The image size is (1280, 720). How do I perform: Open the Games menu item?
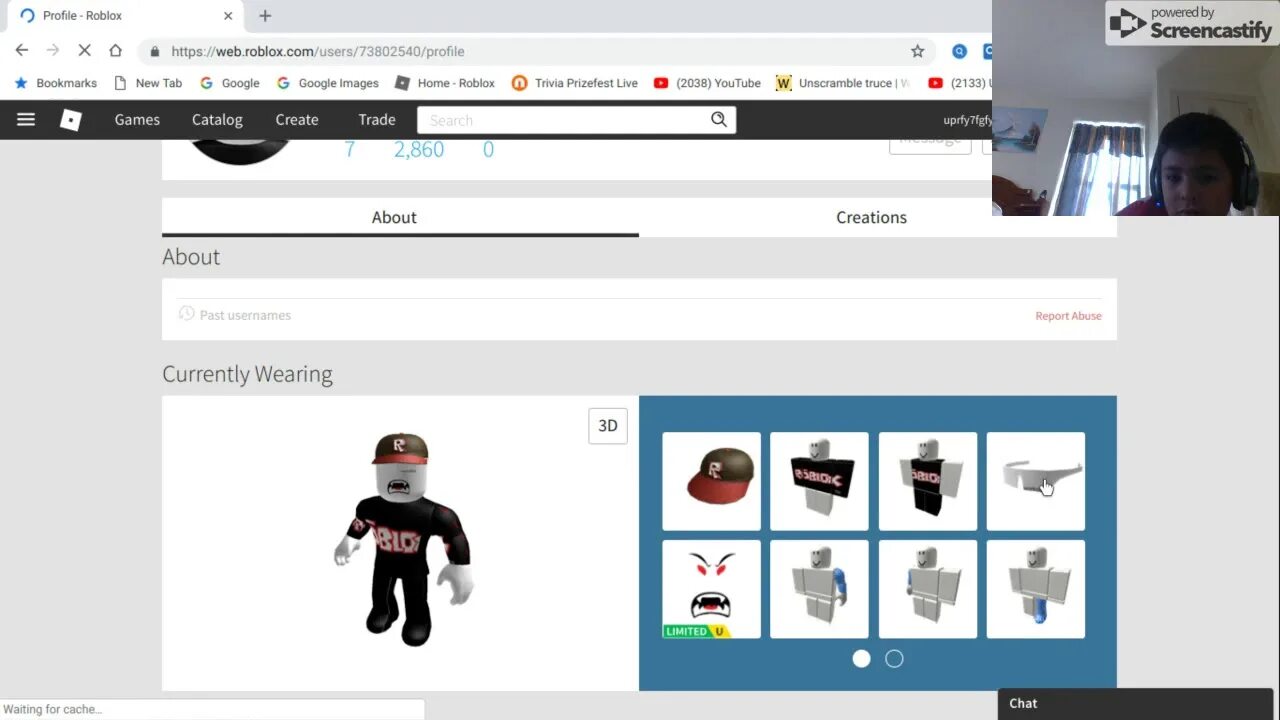click(137, 119)
